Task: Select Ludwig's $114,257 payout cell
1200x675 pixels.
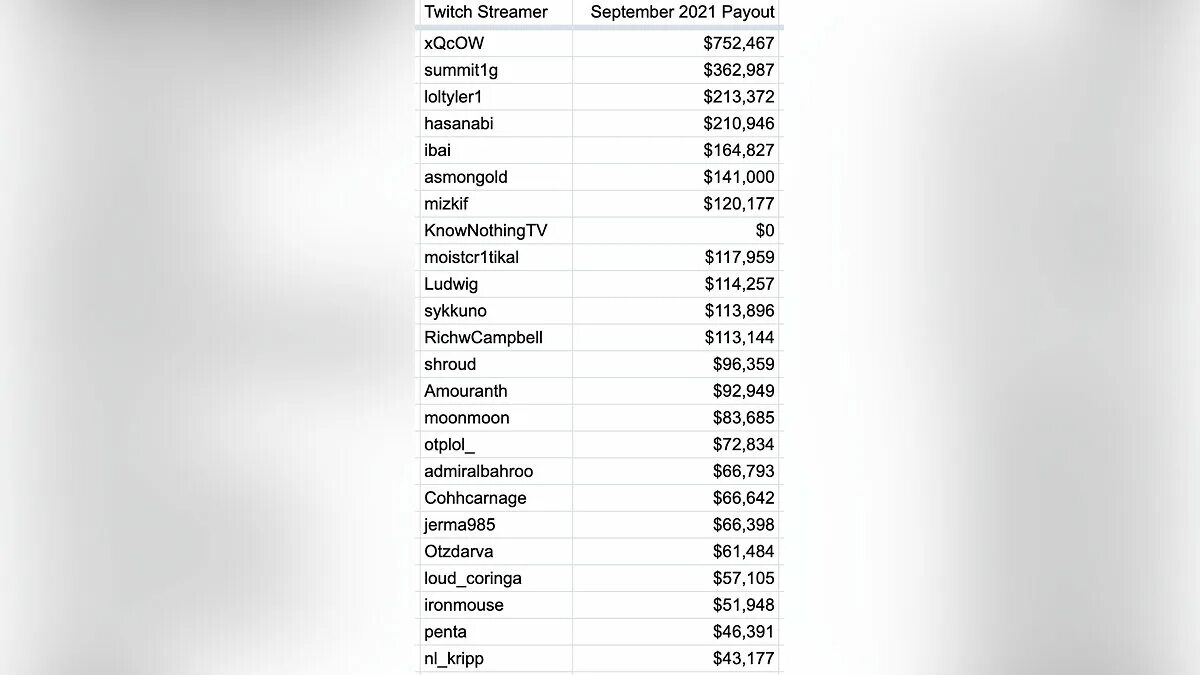Action: [x=675, y=284]
